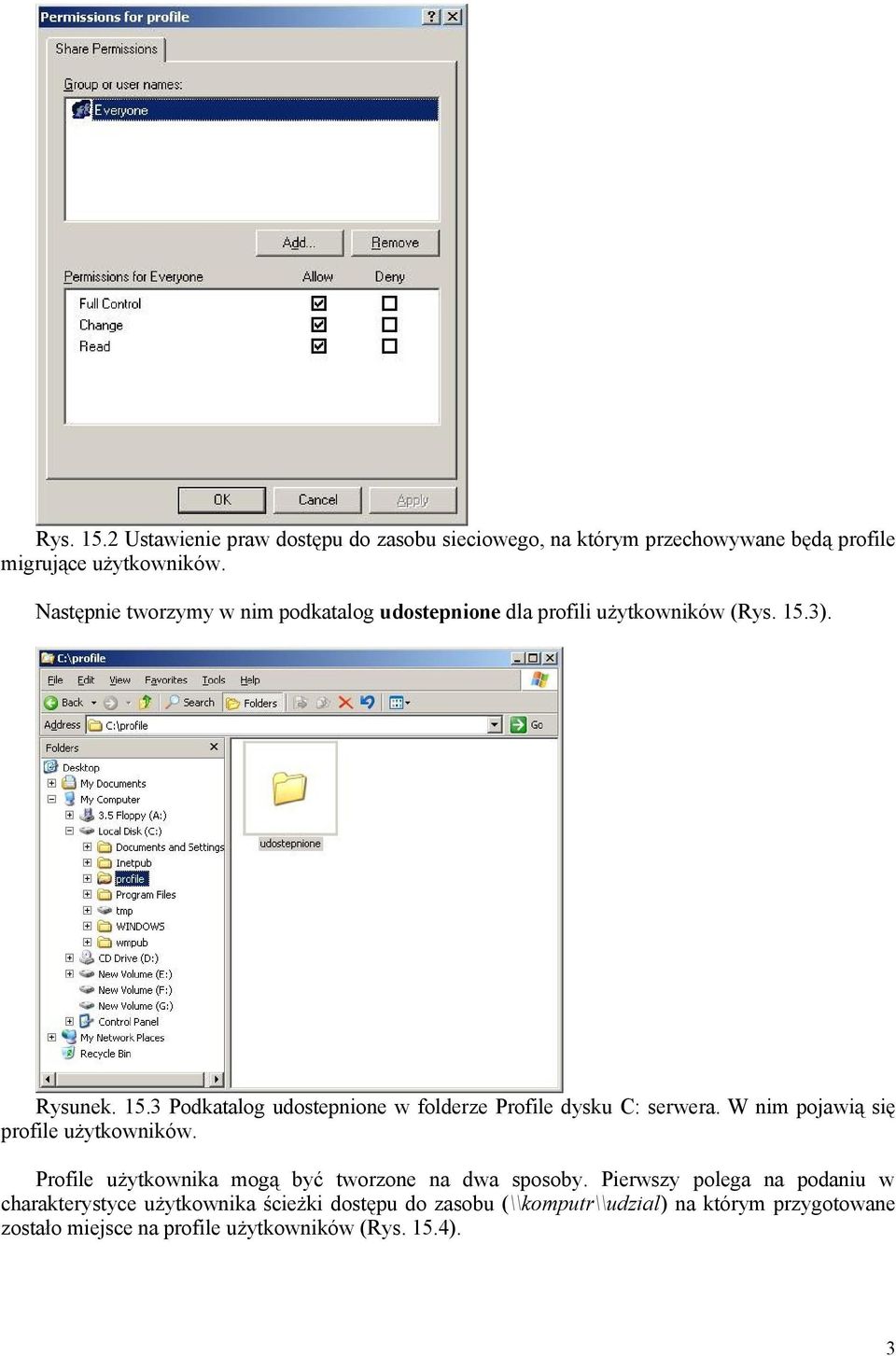Open the Tools menu
Image resolution: width=896 pixels, height=1356 pixels.
click(214, 680)
